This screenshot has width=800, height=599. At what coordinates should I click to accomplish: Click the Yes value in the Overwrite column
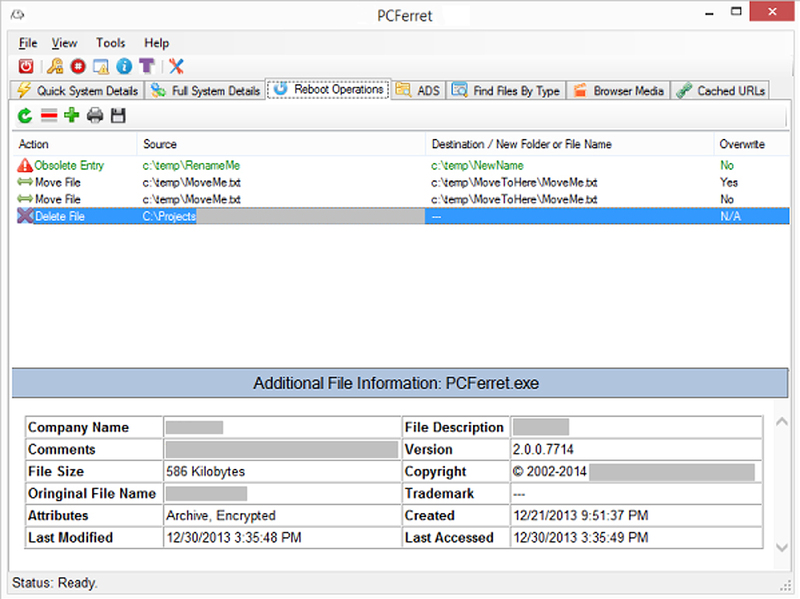coord(729,182)
